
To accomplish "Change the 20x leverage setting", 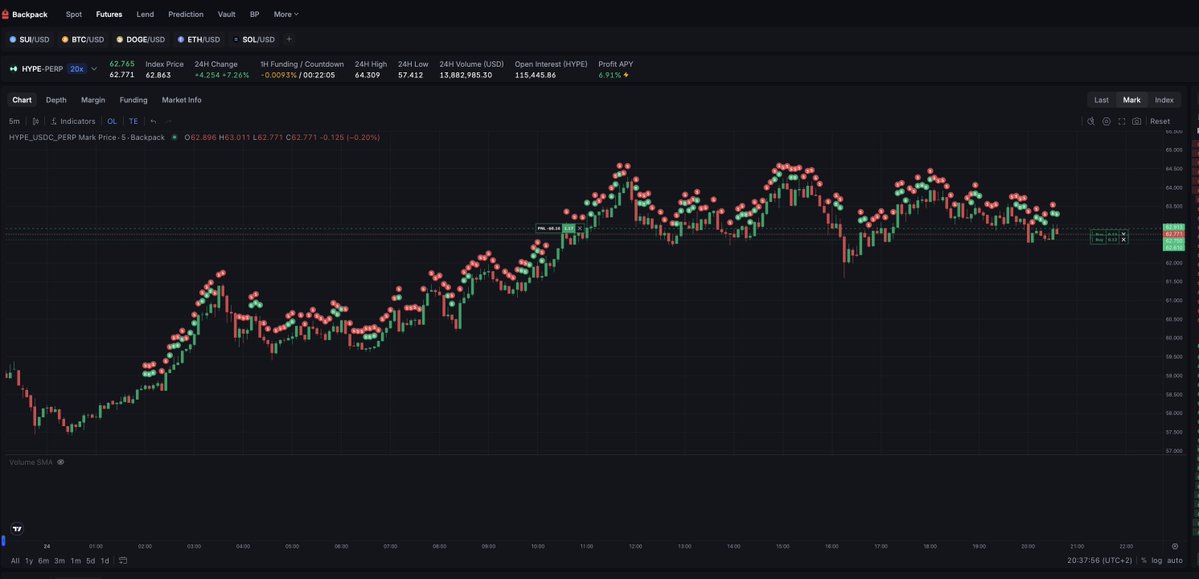I will click(76, 69).
